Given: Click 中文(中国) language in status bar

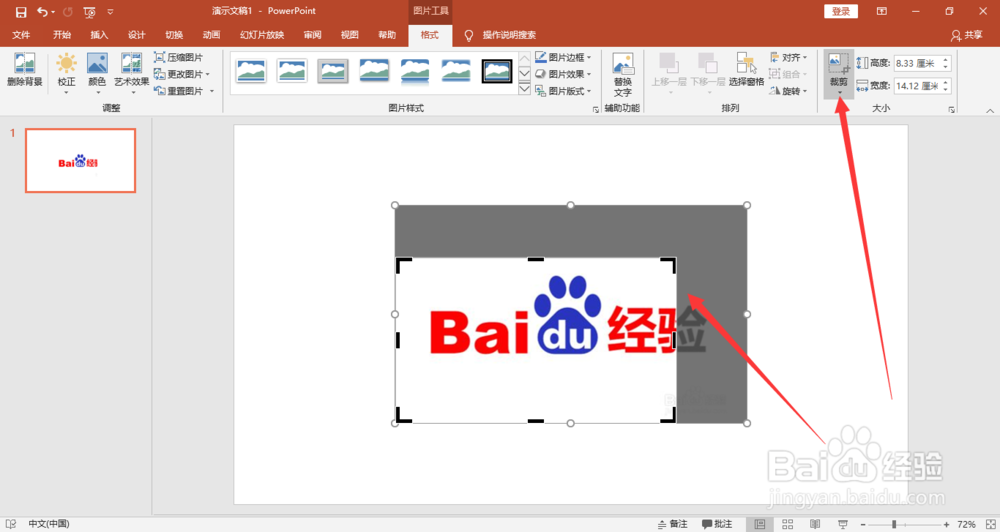Looking at the screenshot, I should click(x=48, y=524).
